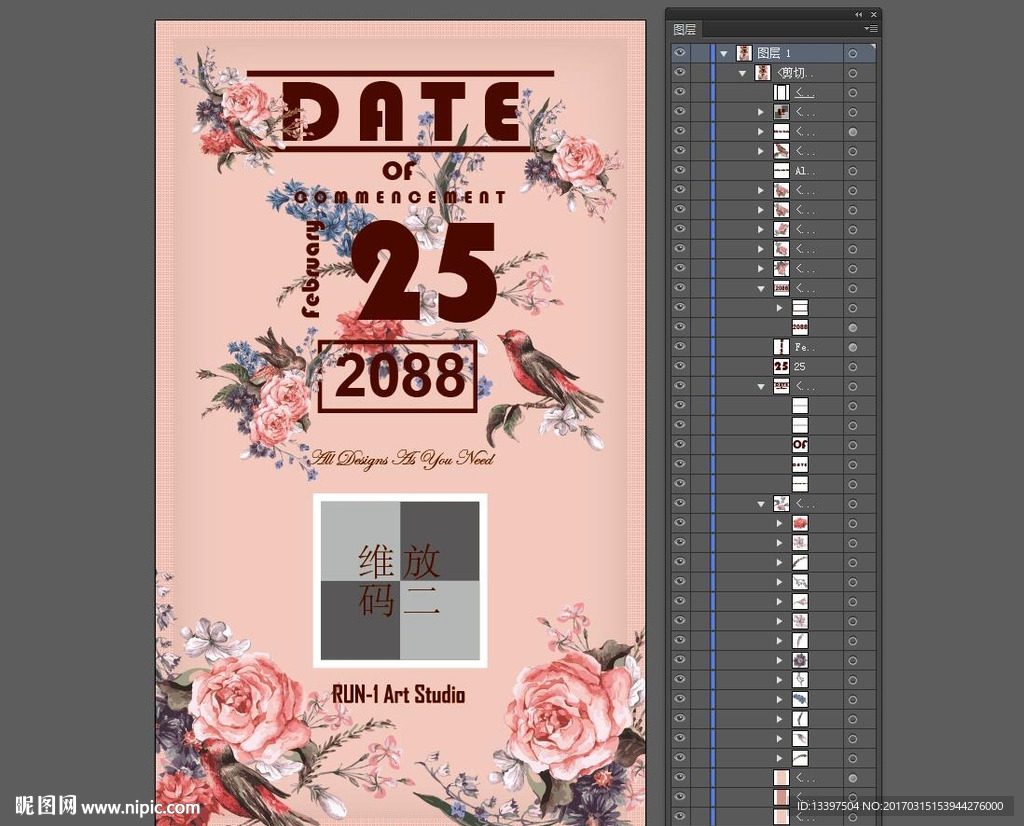Collapse 图层 1 with its disclosure triangle

pyautogui.click(x=724, y=53)
